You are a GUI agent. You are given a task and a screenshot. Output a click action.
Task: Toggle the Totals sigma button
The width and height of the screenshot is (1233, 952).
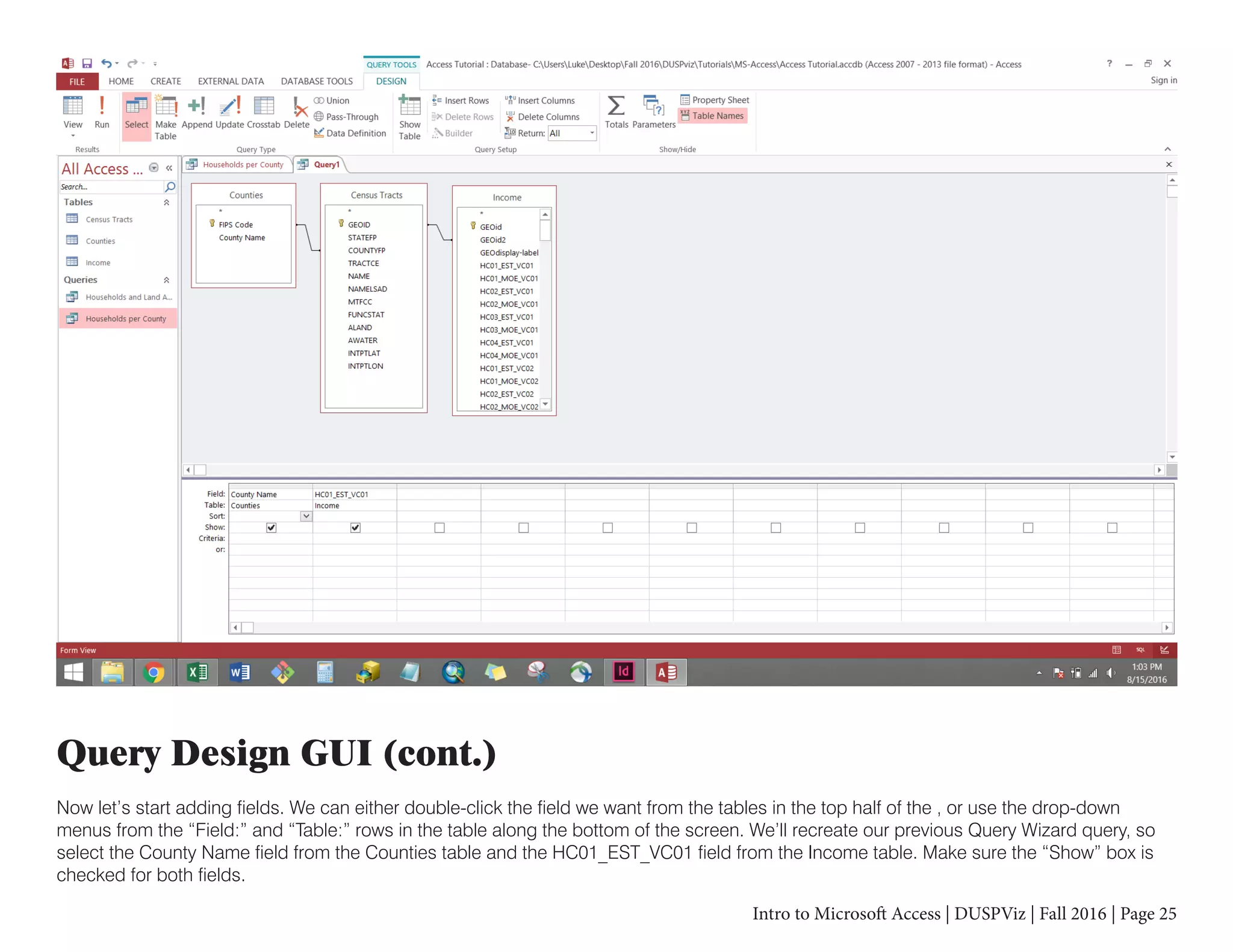pos(616,113)
